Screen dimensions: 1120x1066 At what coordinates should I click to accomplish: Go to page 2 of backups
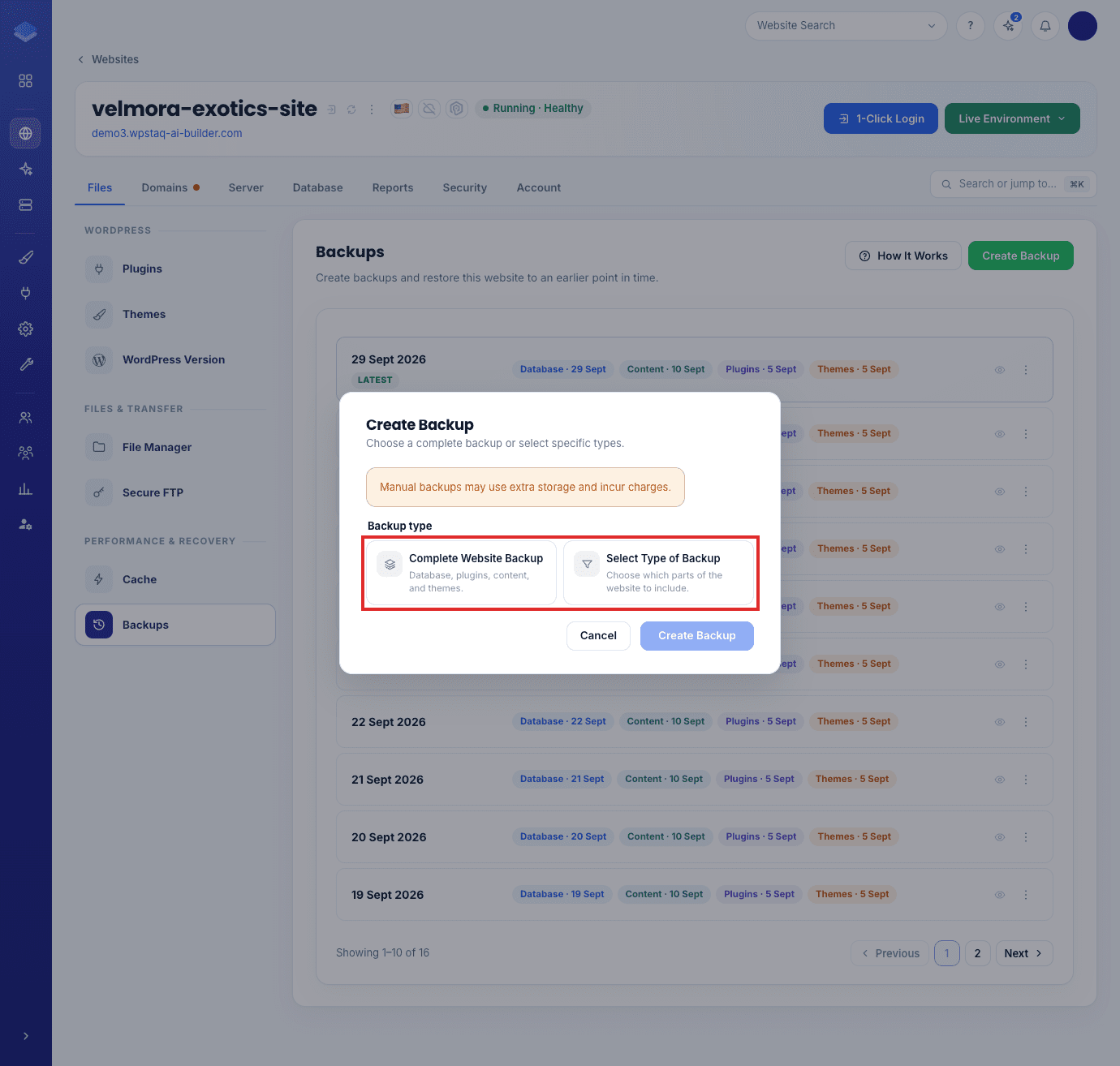[x=978, y=953]
